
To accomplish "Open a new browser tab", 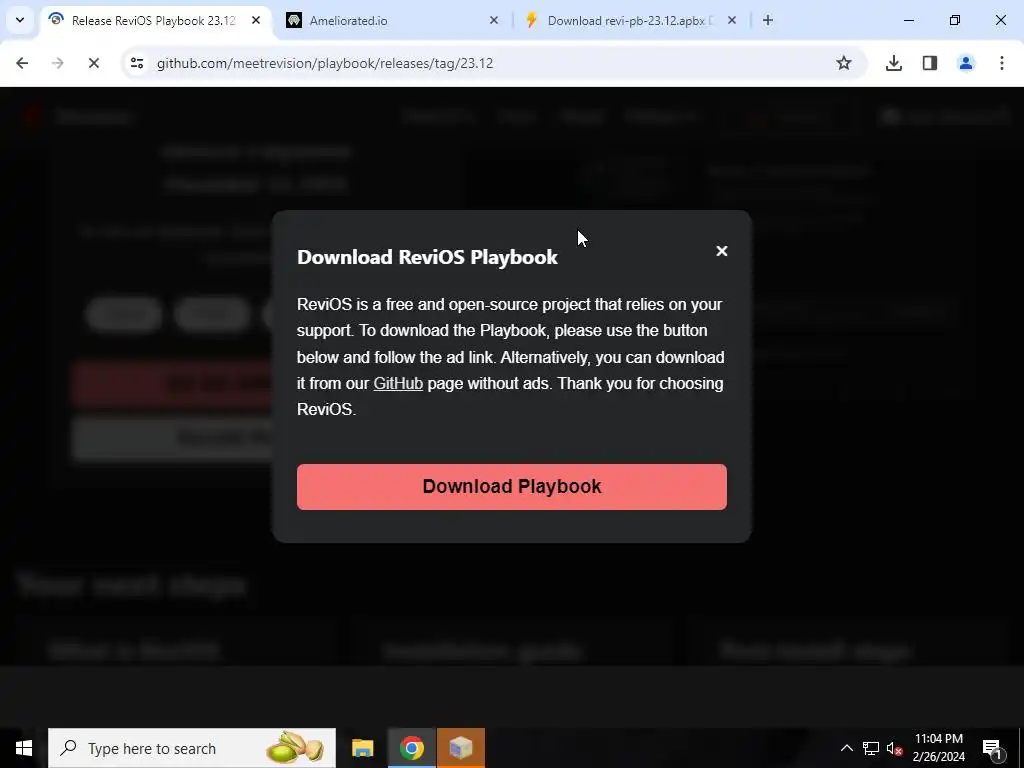I will pyautogui.click(x=767, y=20).
